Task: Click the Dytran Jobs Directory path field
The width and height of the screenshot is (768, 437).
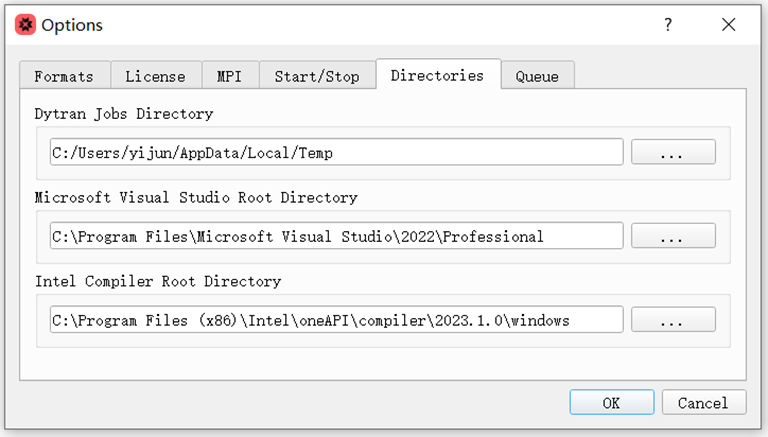Action: coord(336,152)
